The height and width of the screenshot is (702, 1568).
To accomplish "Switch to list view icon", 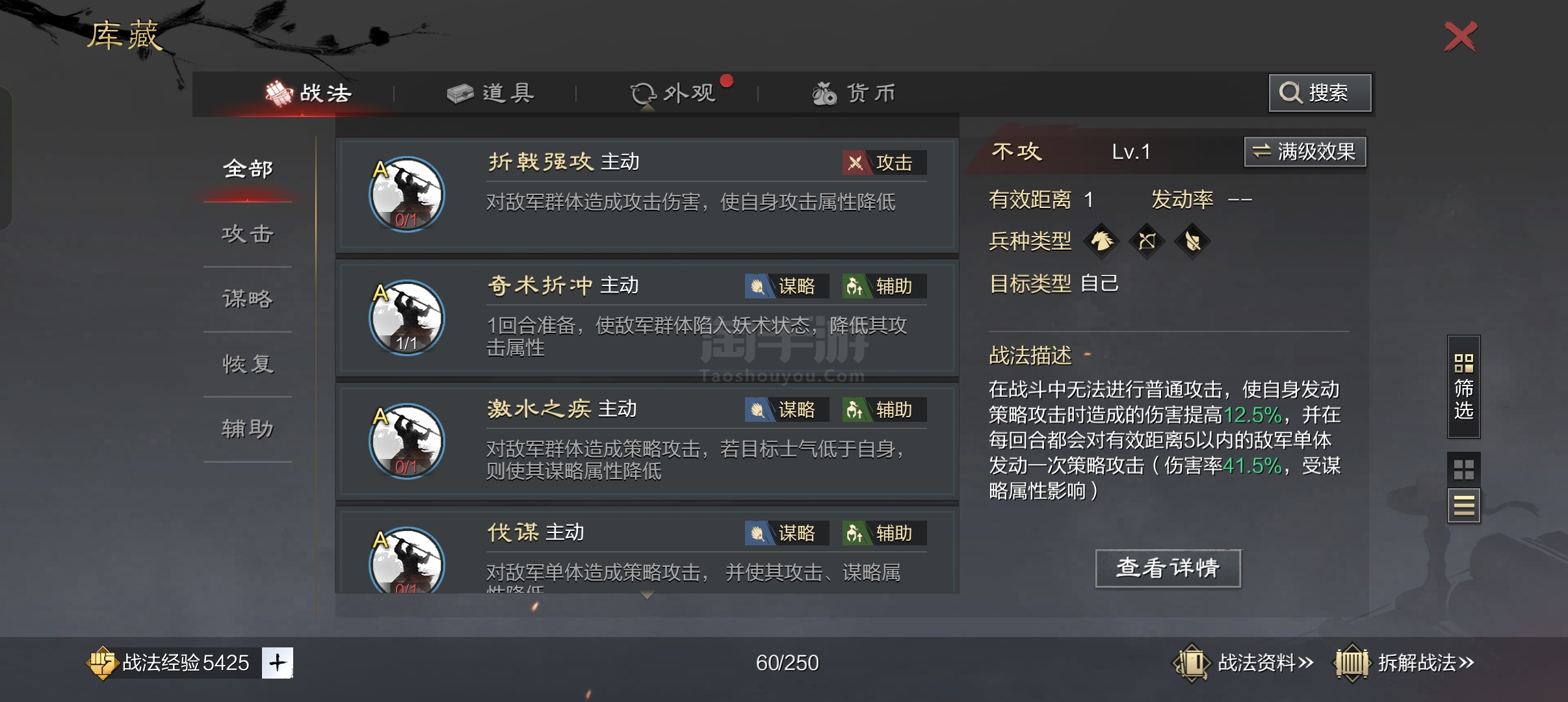I will 1463,506.
